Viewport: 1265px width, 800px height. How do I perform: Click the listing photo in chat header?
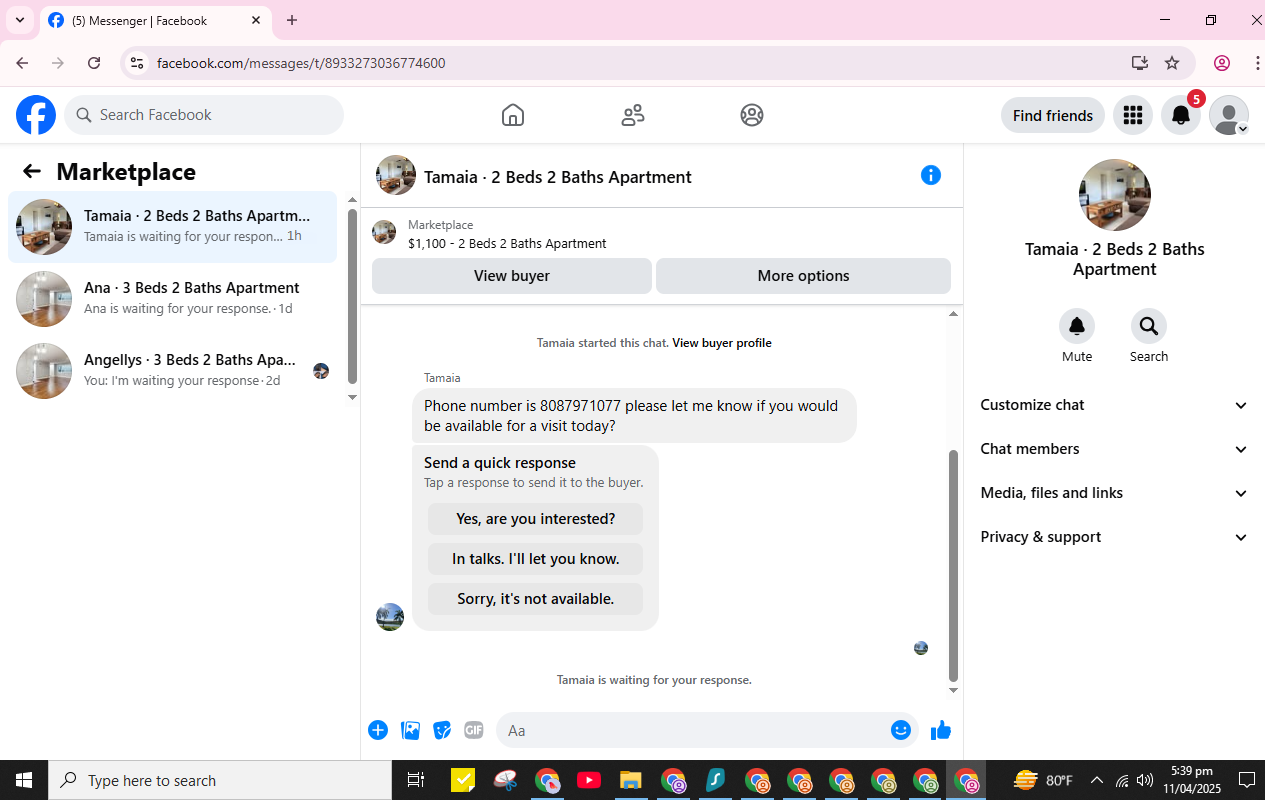tap(396, 175)
